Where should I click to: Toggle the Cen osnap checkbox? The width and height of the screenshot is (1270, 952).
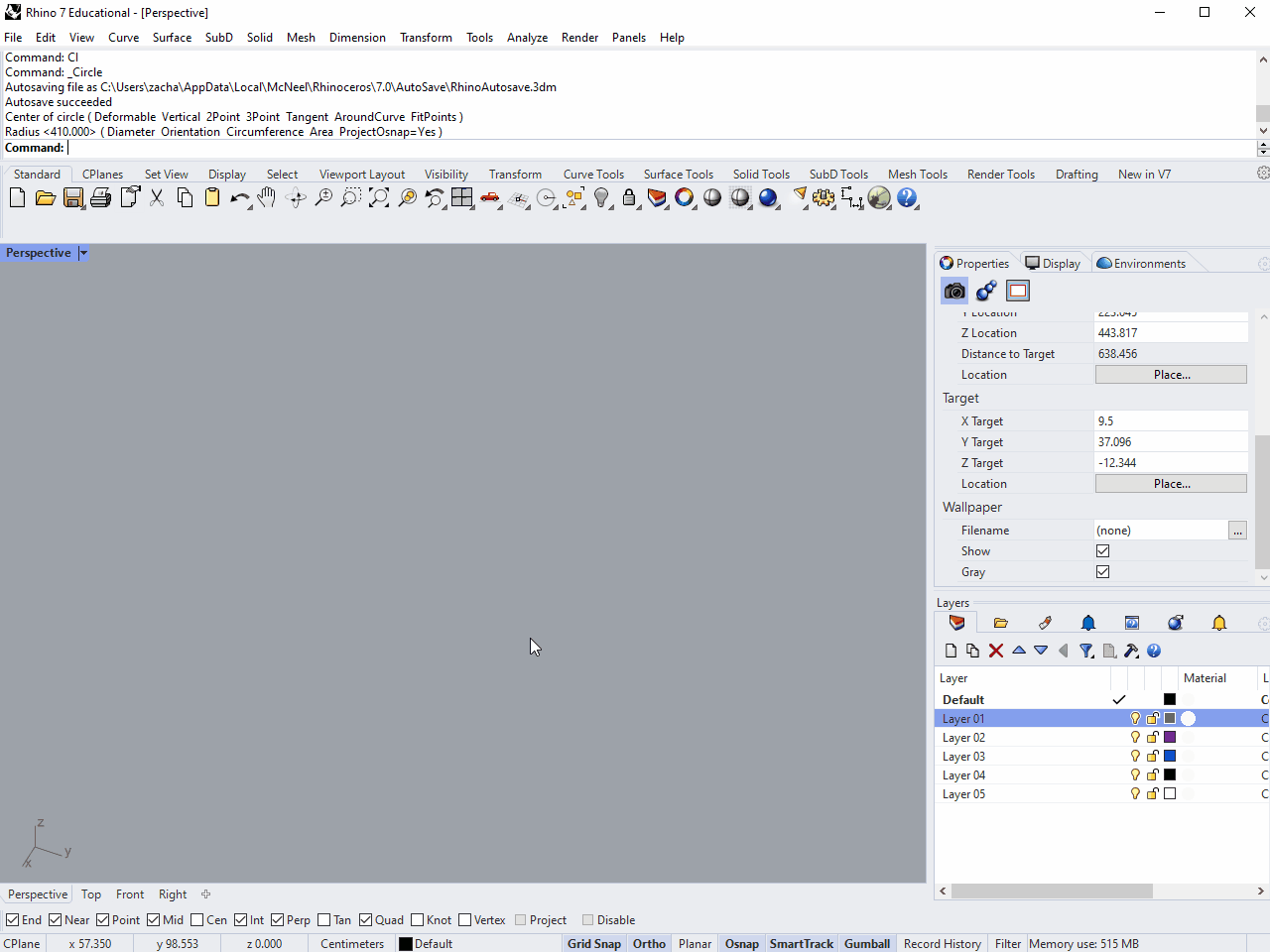pos(197,920)
